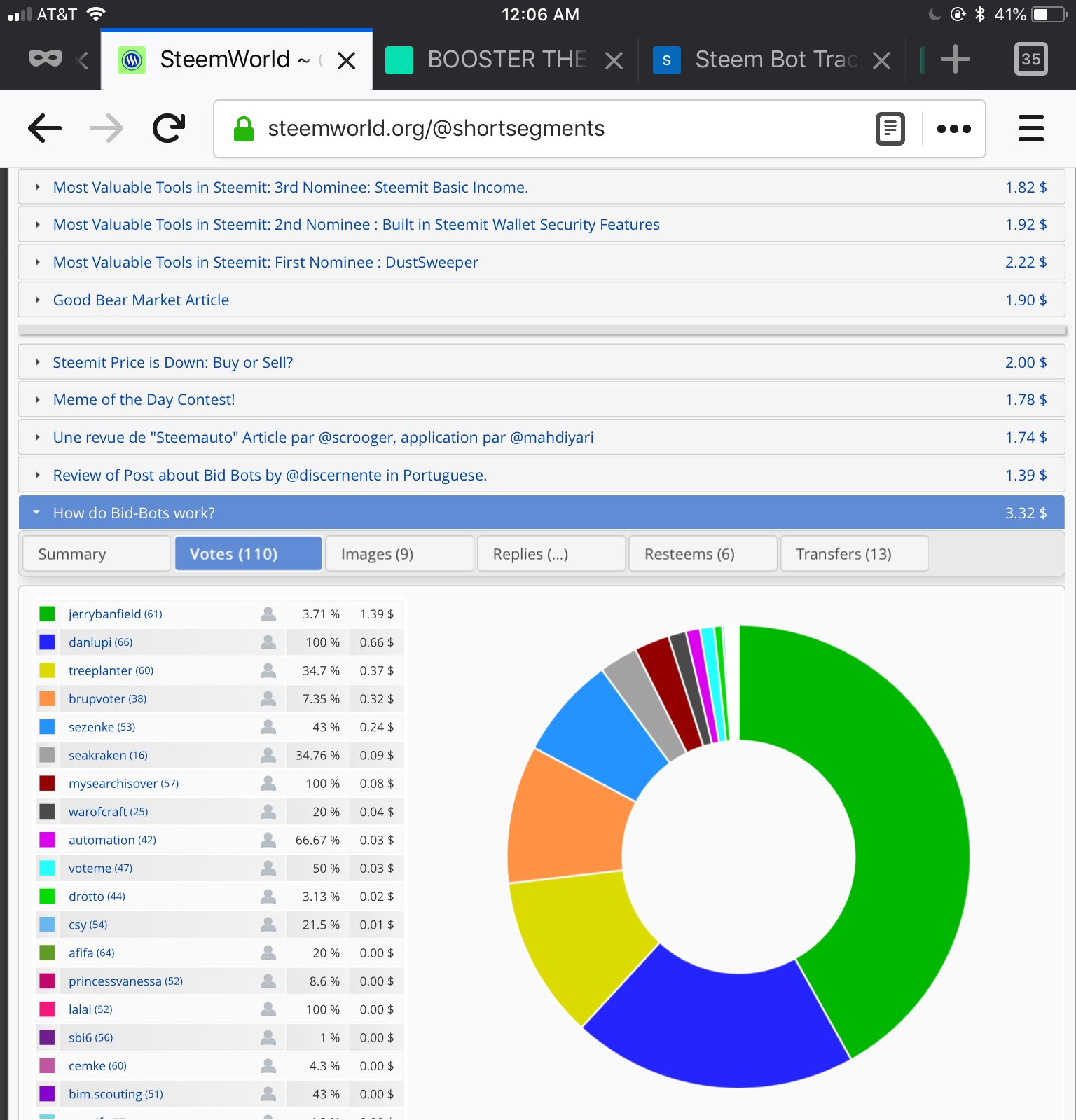Click profile icon next to sezenke
This screenshot has height=1120, width=1076.
click(268, 727)
